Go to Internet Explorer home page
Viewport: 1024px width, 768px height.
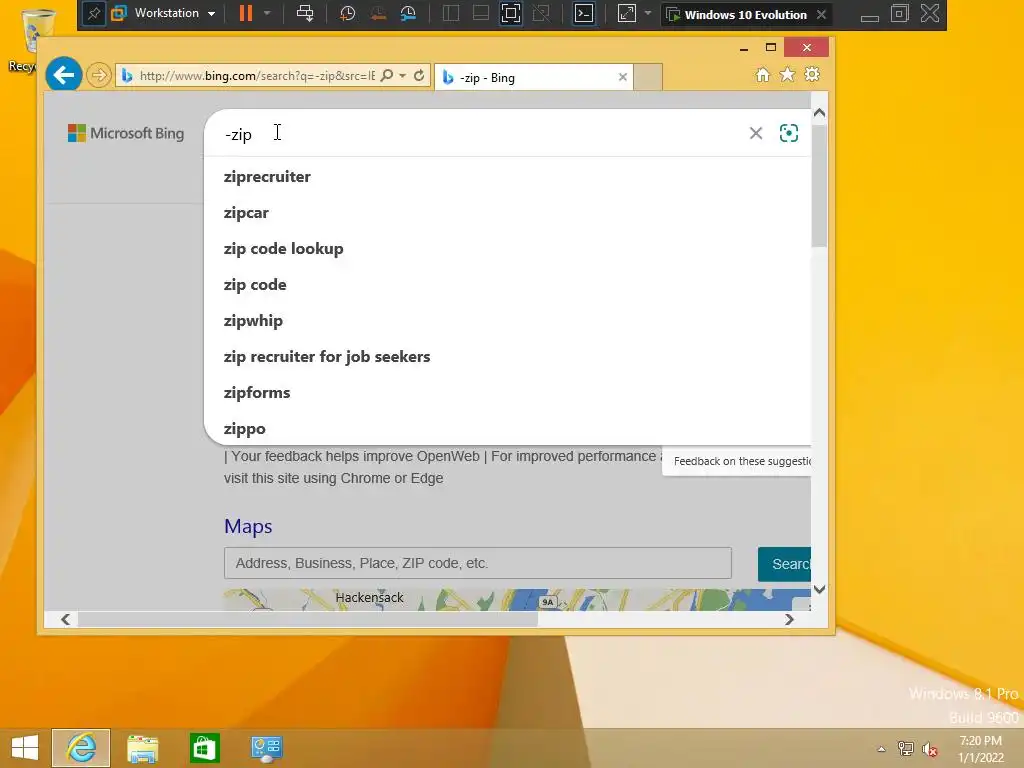762,74
